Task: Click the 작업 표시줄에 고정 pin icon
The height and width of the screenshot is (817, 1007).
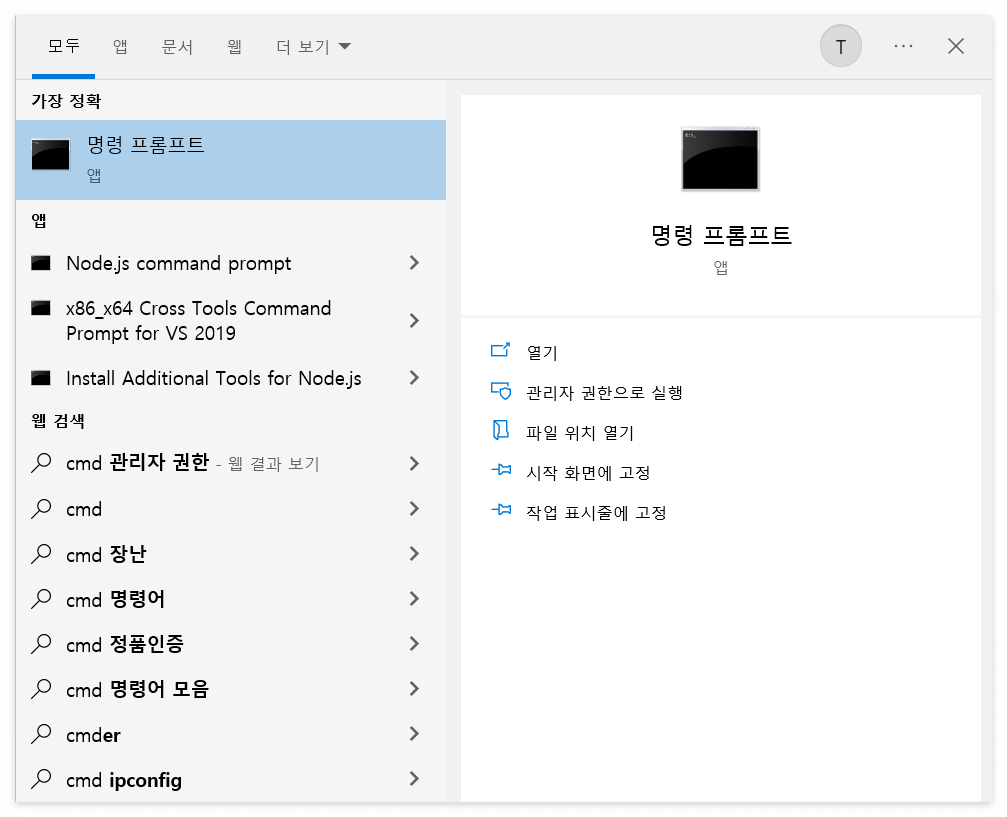Action: (501, 510)
